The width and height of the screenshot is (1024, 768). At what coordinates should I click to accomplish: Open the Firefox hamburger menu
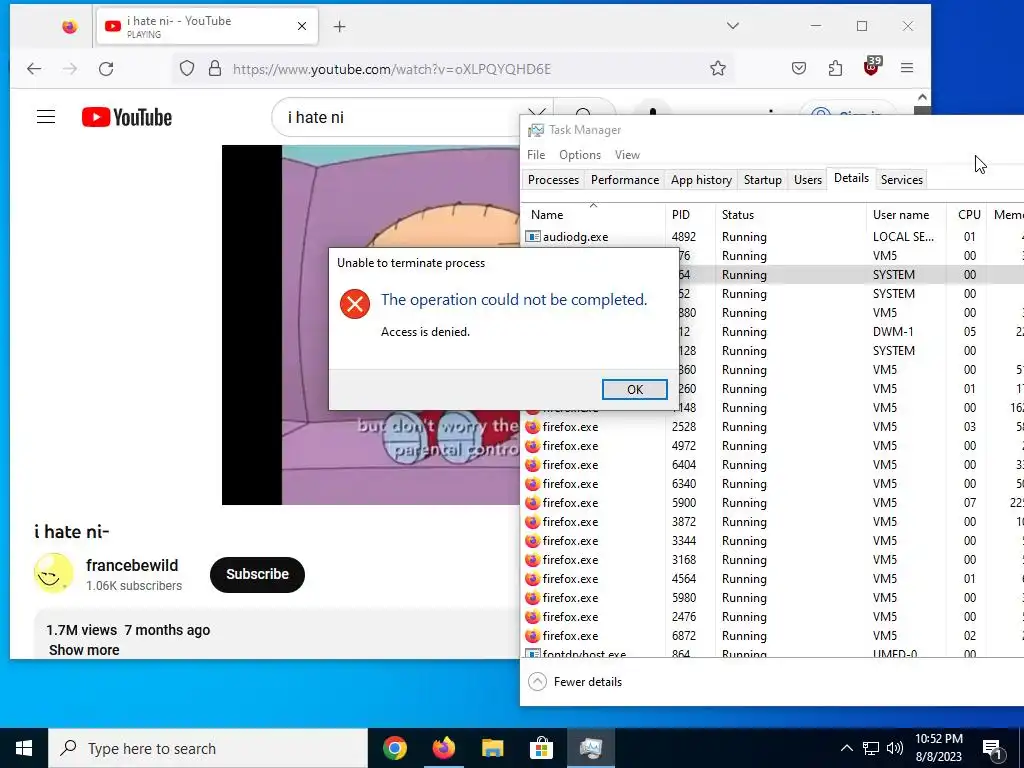907,68
